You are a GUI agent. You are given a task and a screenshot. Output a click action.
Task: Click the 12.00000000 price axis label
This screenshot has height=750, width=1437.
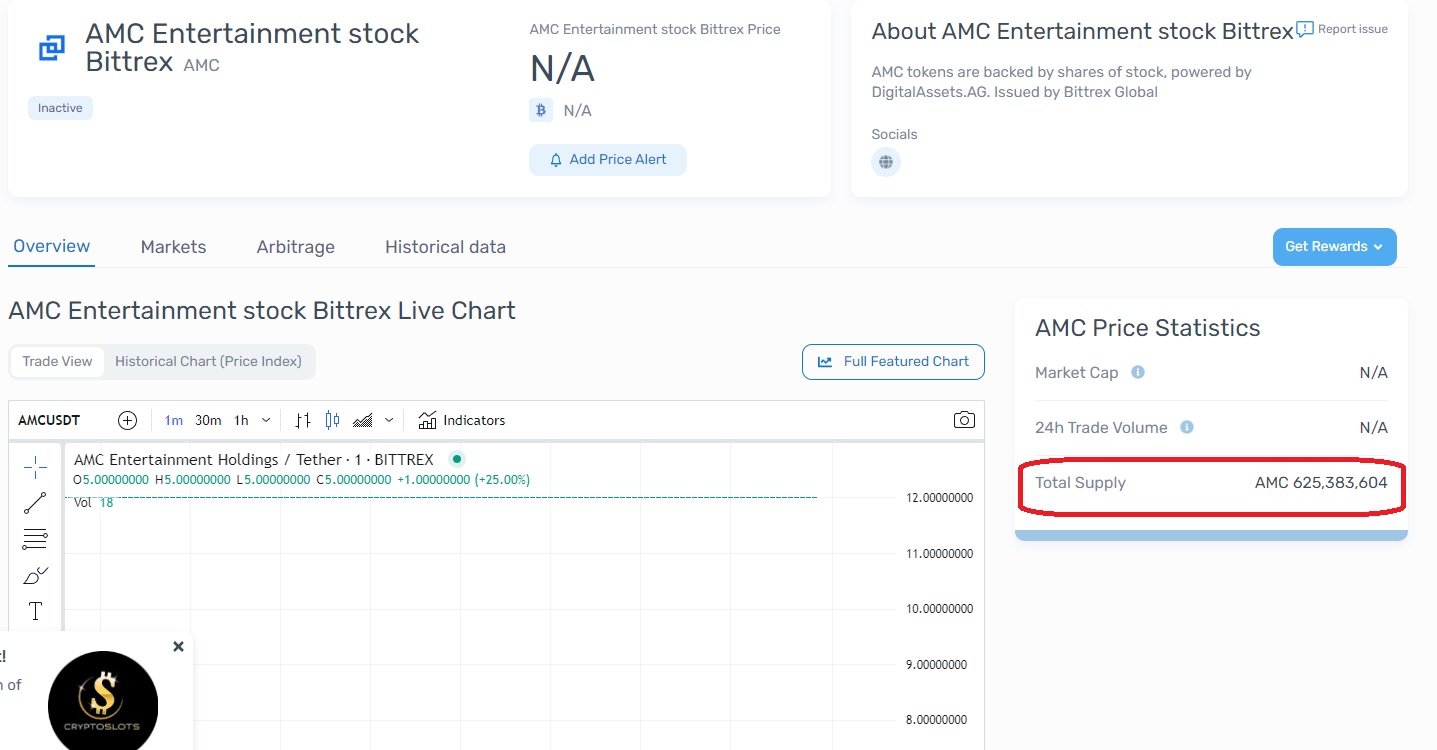click(939, 497)
